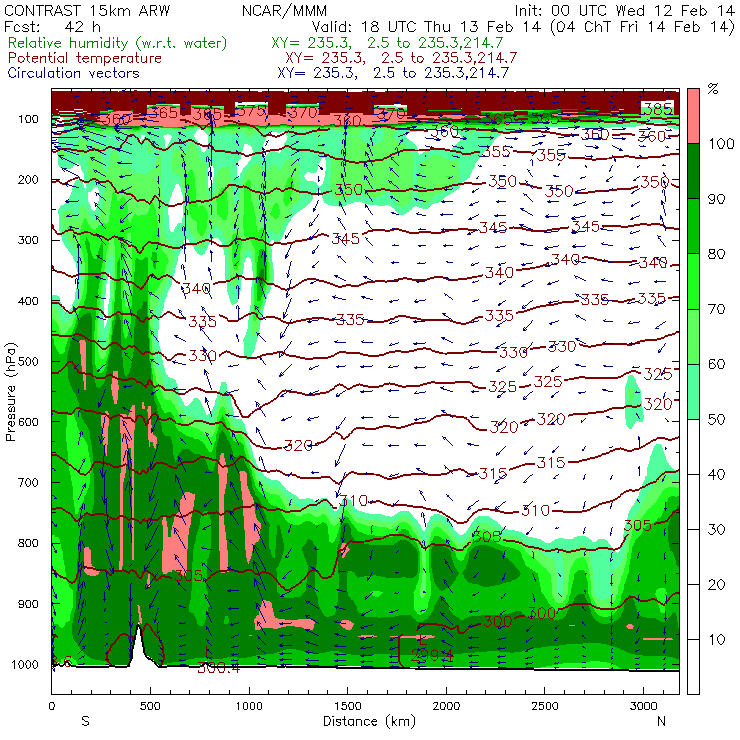The width and height of the screenshot is (740, 740).
Task: Select the red XY= 235.3 coordinates line
Action: 401,58
